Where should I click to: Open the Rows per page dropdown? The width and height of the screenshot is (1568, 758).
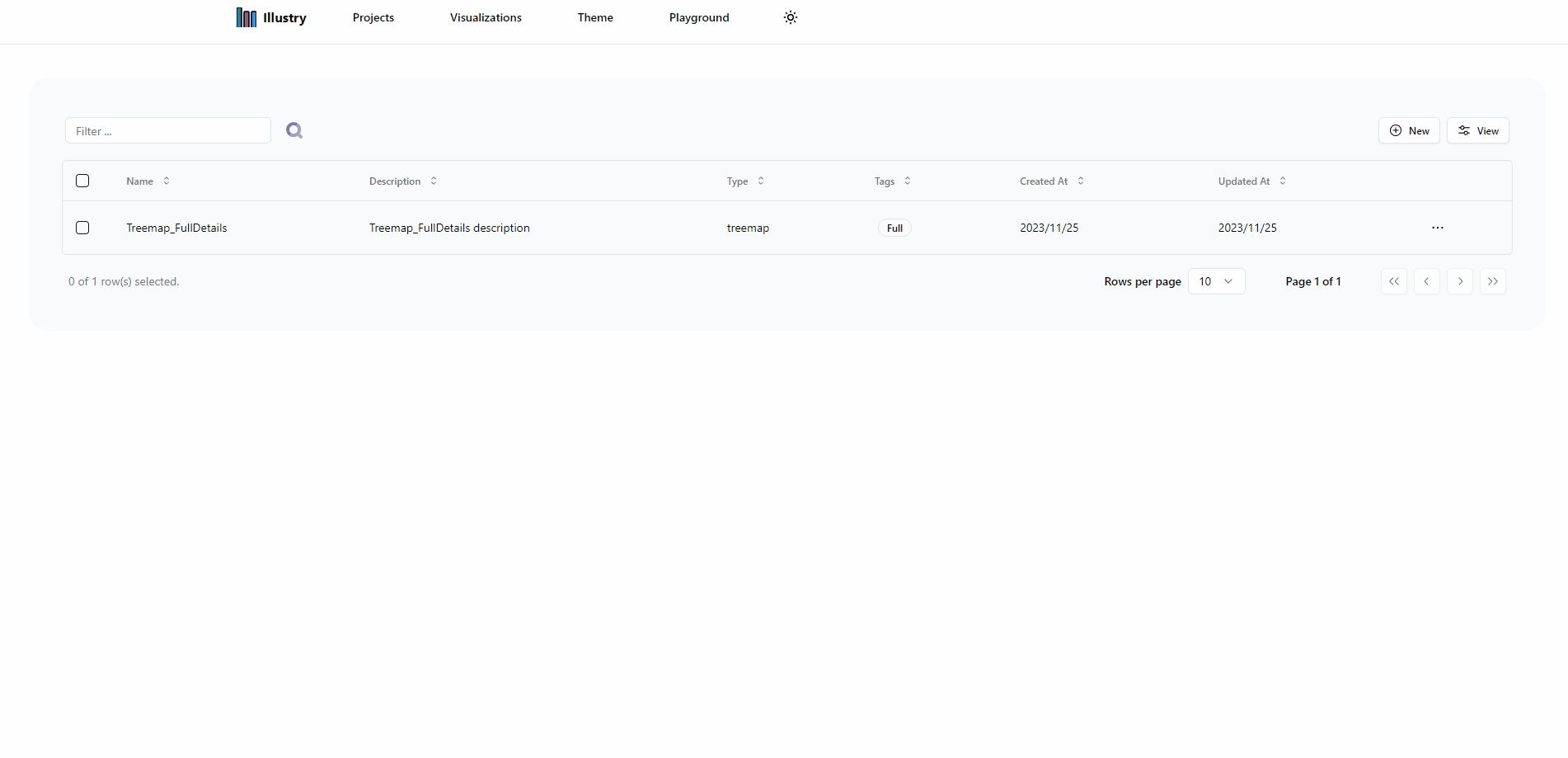[x=1216, y=281]
